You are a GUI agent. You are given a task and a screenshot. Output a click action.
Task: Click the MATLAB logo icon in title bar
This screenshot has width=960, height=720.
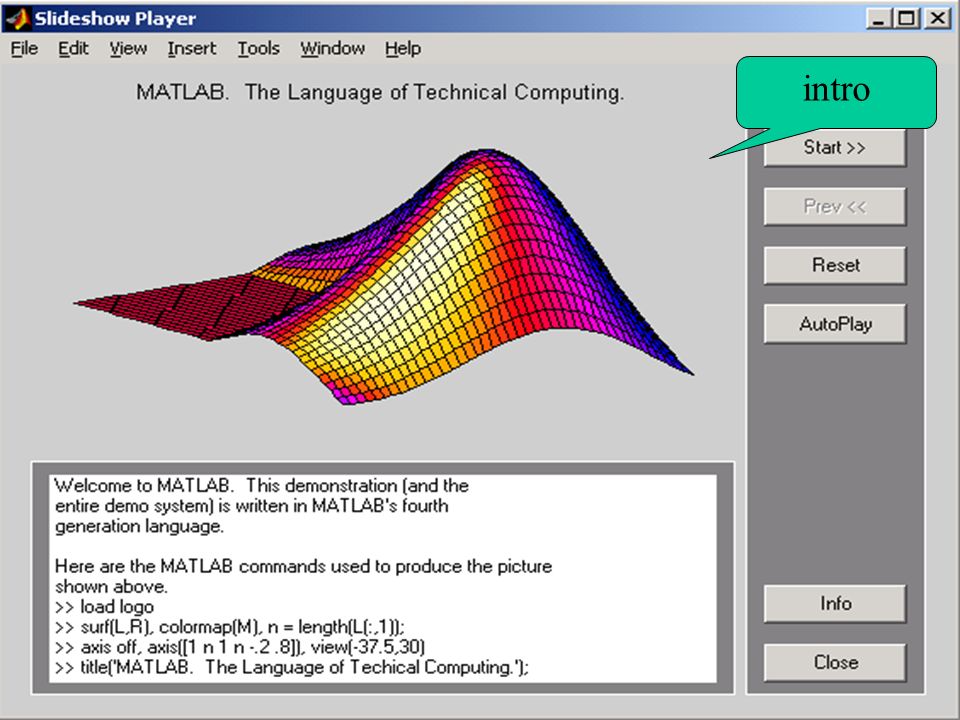18,18
